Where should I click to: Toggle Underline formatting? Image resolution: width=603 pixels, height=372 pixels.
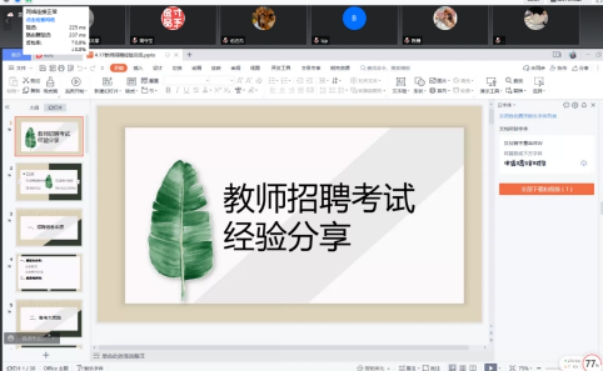pos(187,90)
